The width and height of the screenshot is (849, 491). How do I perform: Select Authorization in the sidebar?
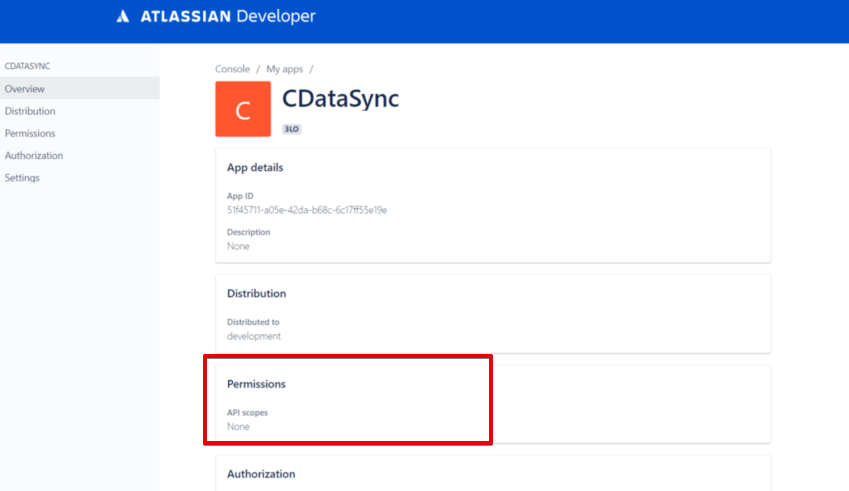coord(34,155)
